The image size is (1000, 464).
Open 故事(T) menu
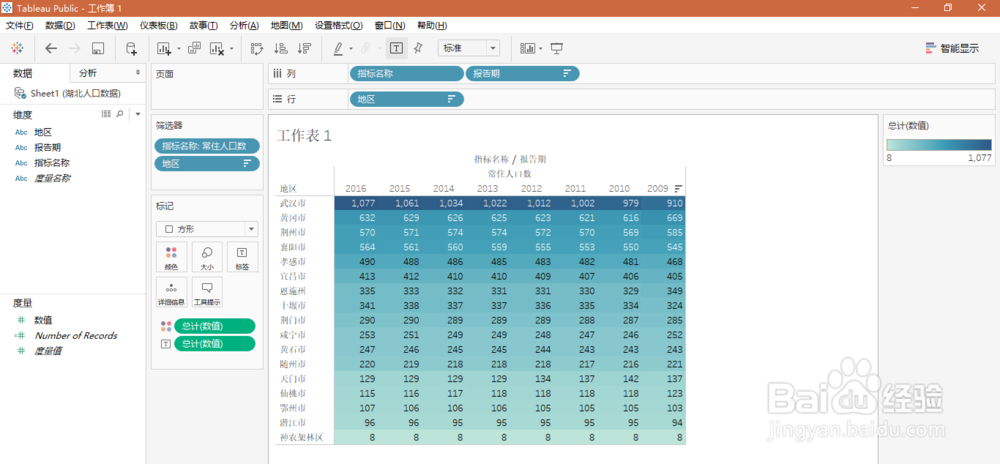click(203, 25)
